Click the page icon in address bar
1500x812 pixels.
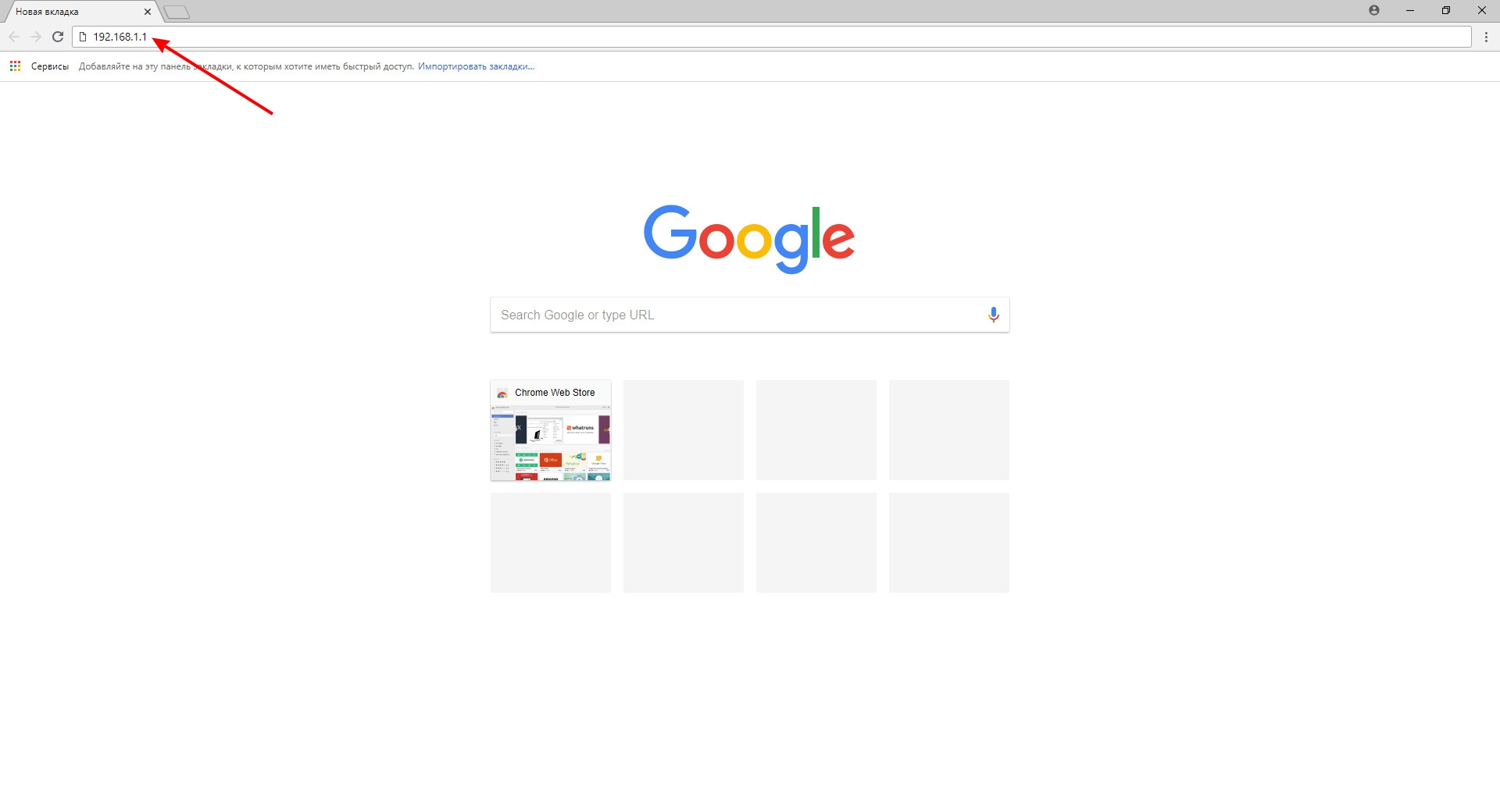(83, 37)
